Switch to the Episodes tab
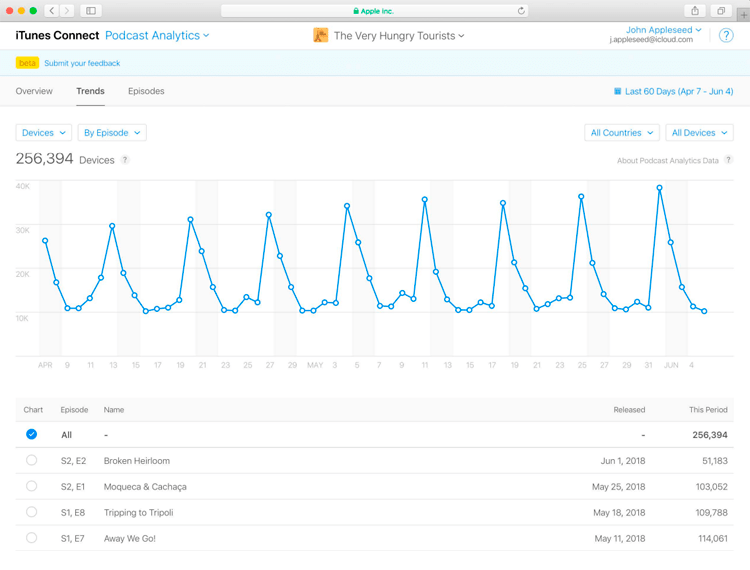Viewport: 750px width, 570px height. 146,91
